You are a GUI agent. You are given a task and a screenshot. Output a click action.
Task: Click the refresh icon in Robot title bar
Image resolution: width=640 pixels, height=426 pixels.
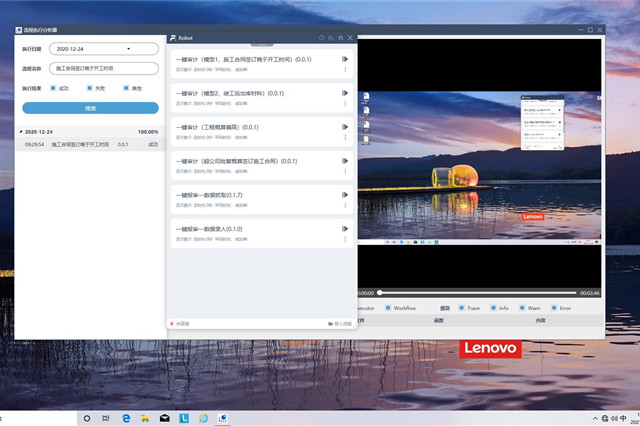321,37
